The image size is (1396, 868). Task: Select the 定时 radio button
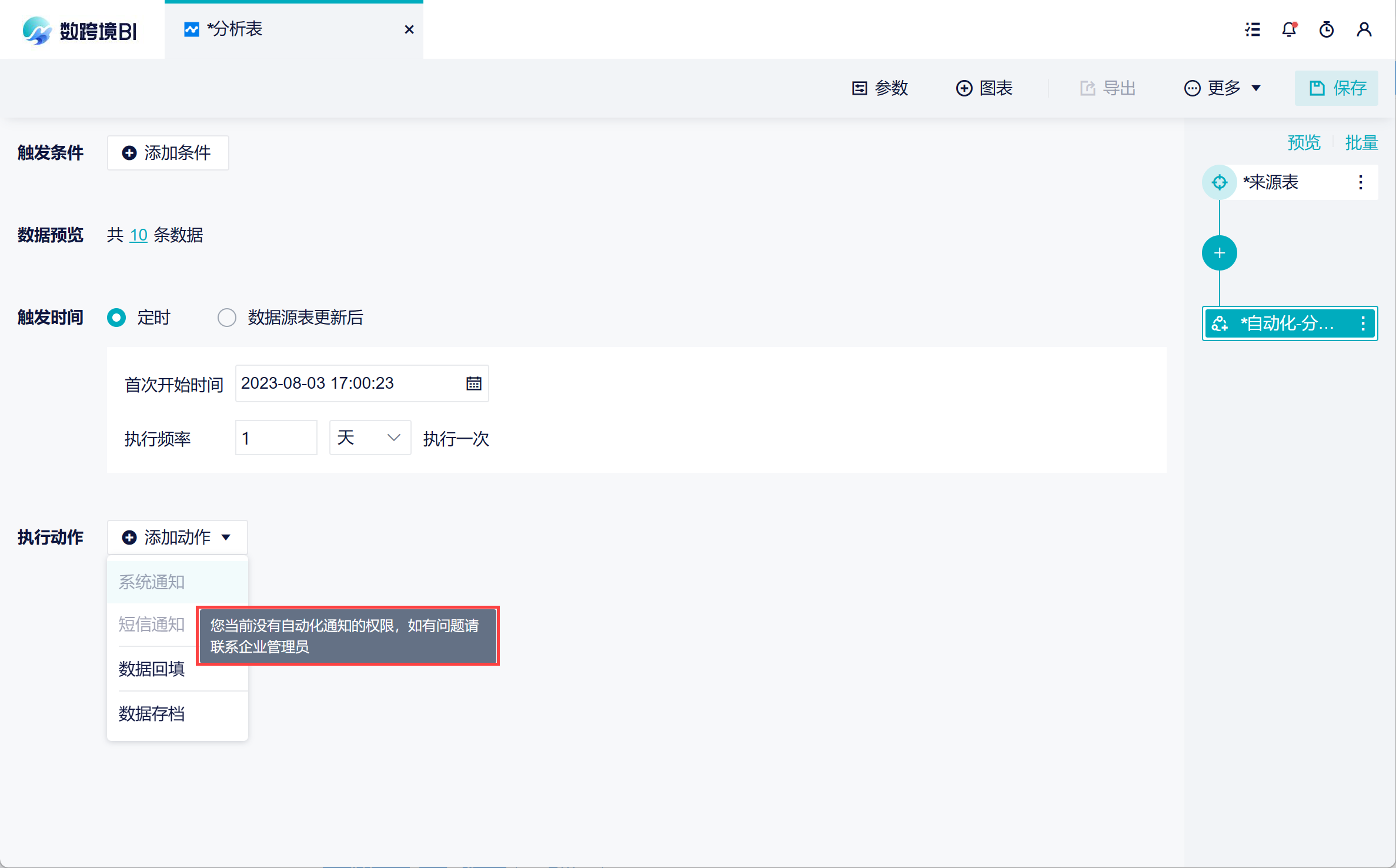pos(116,318)
